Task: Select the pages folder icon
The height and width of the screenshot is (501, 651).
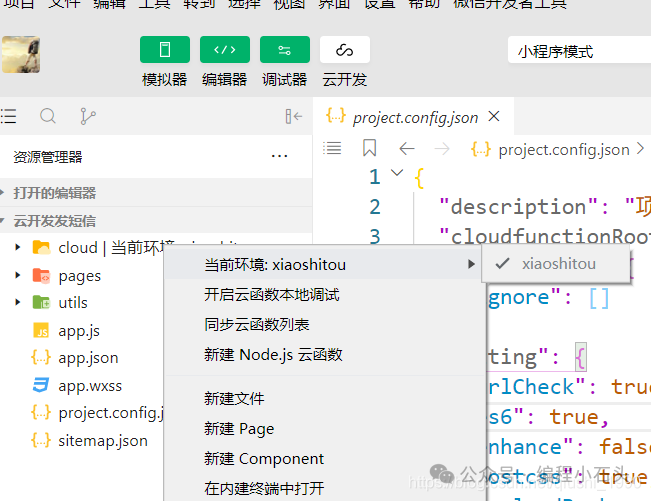Action: point(41,275)
